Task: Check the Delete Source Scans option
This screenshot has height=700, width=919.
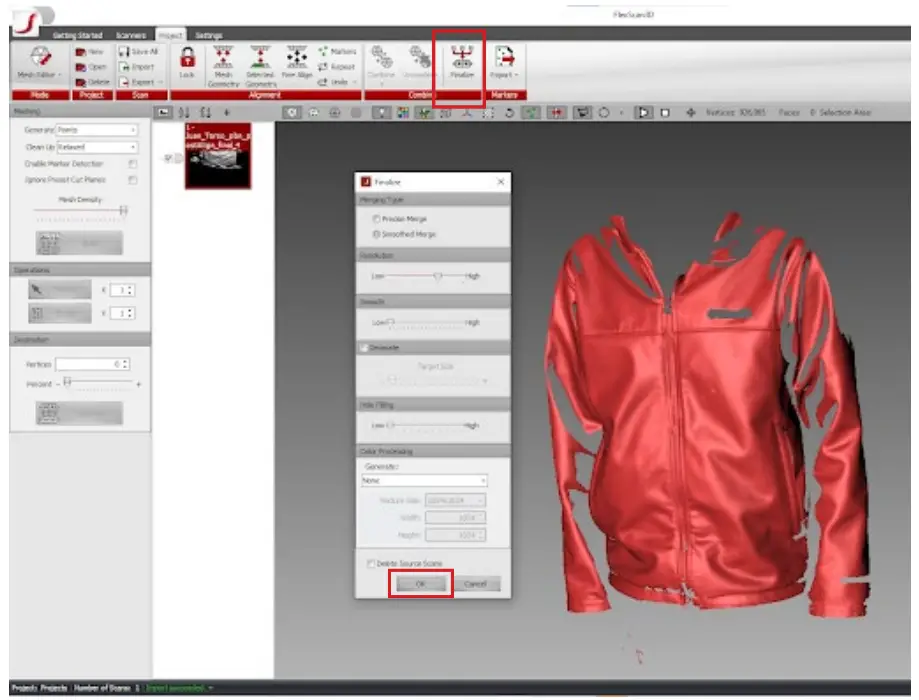Action: pyautogui.click(x=372, y=564)
